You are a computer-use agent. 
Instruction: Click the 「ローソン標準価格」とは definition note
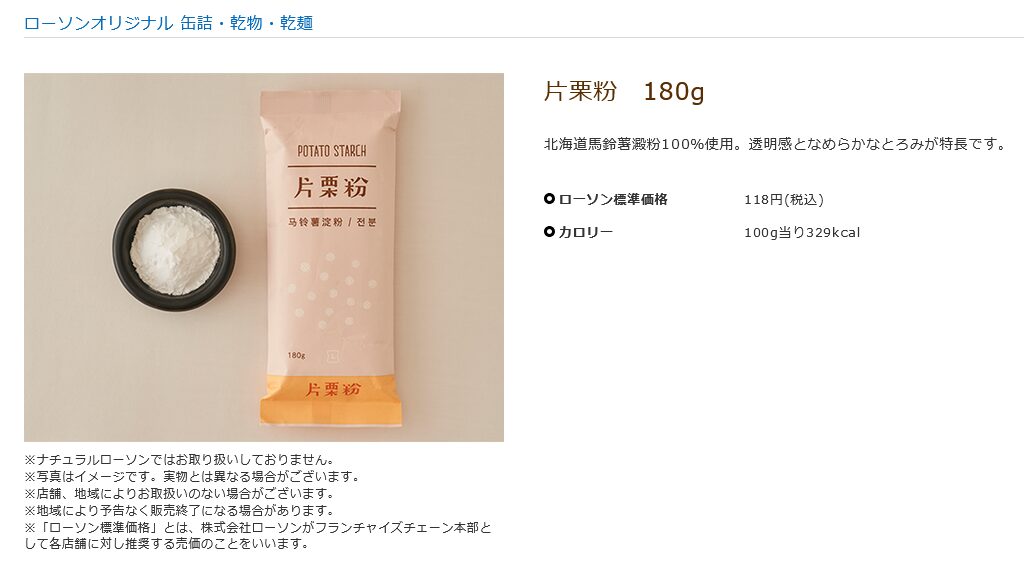(x=258, y=535)
